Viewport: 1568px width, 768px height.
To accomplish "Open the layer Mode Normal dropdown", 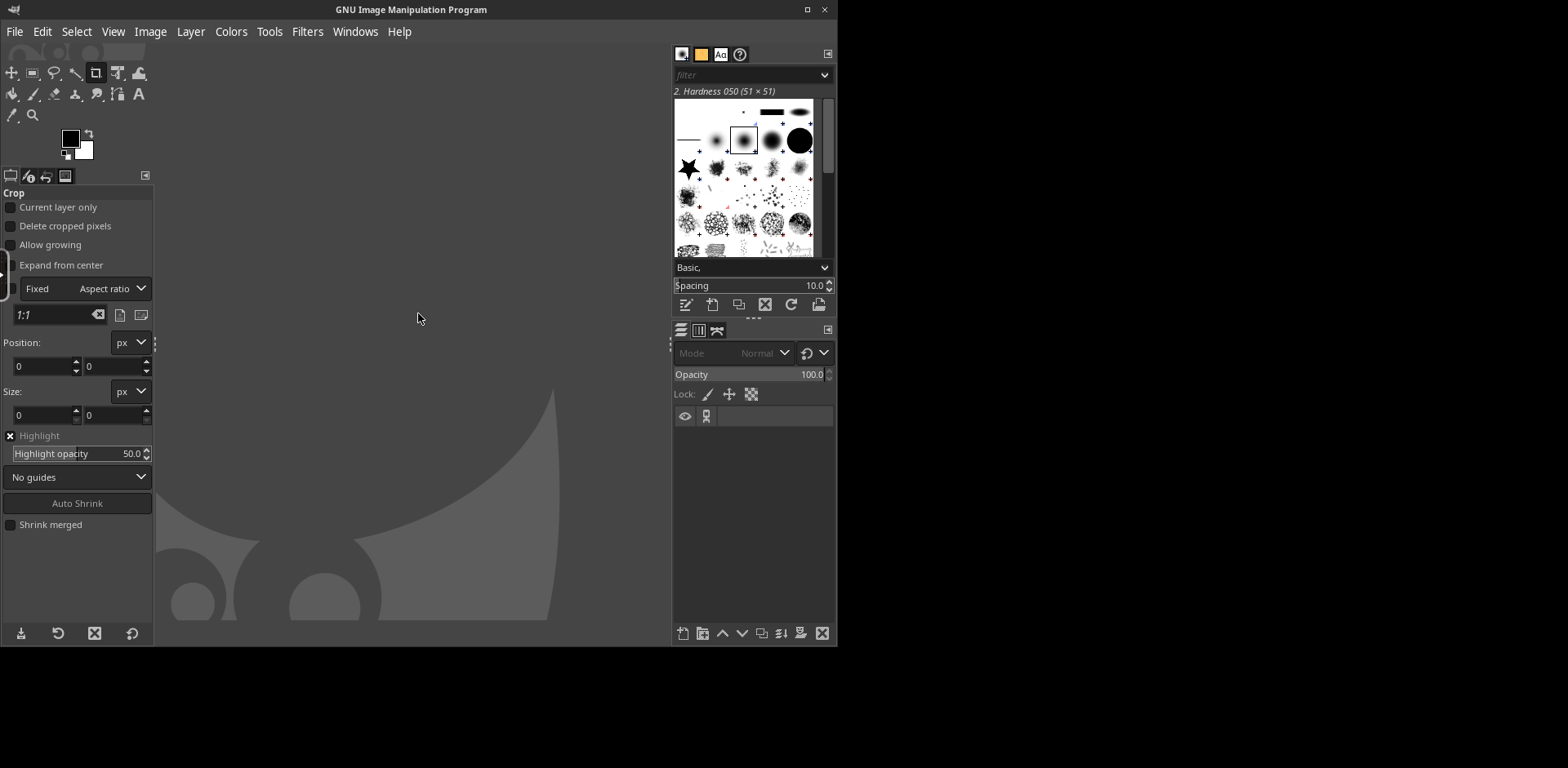I will click(733, 353).
